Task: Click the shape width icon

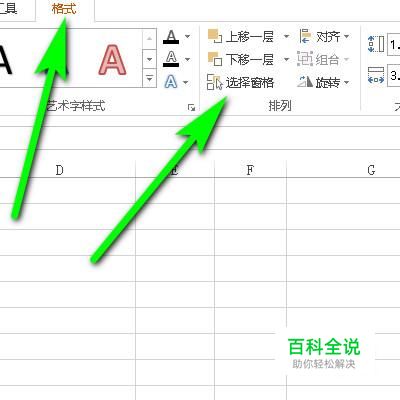Action: point(376,75)
